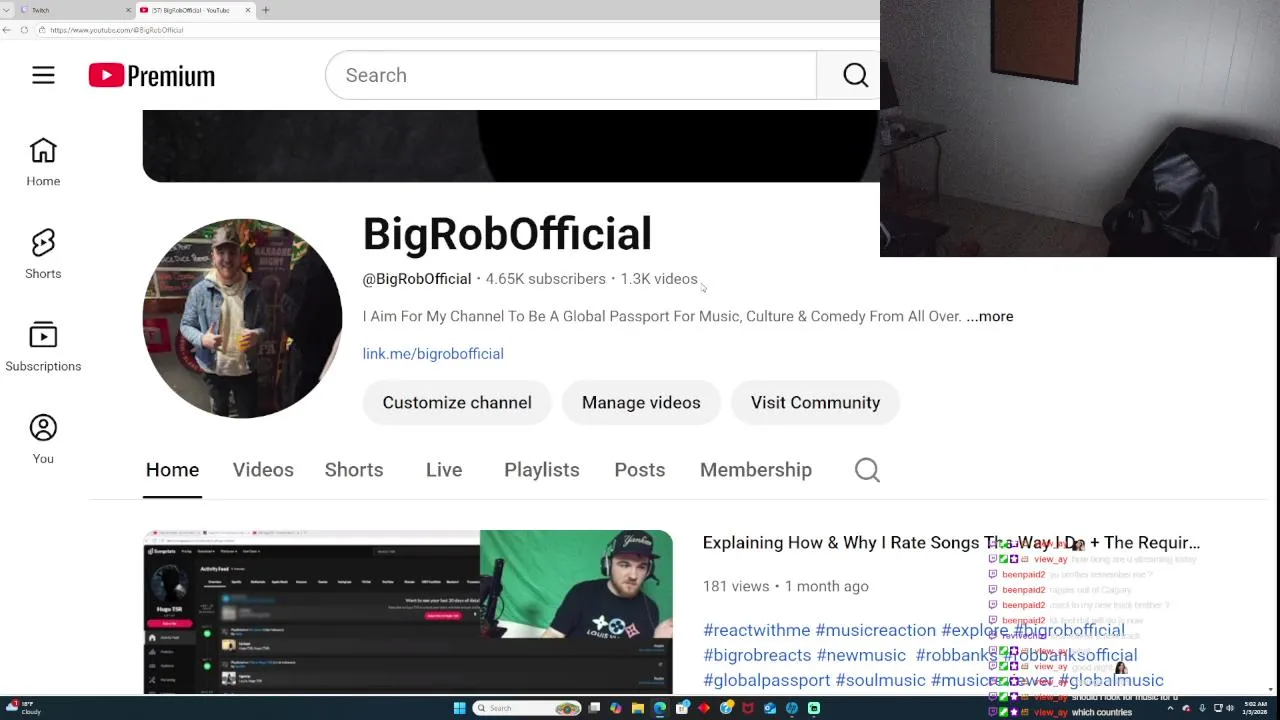The image size is (1280, 720).
Task: Open Shorts from the left sidebar
Action: tap(43, 254)
